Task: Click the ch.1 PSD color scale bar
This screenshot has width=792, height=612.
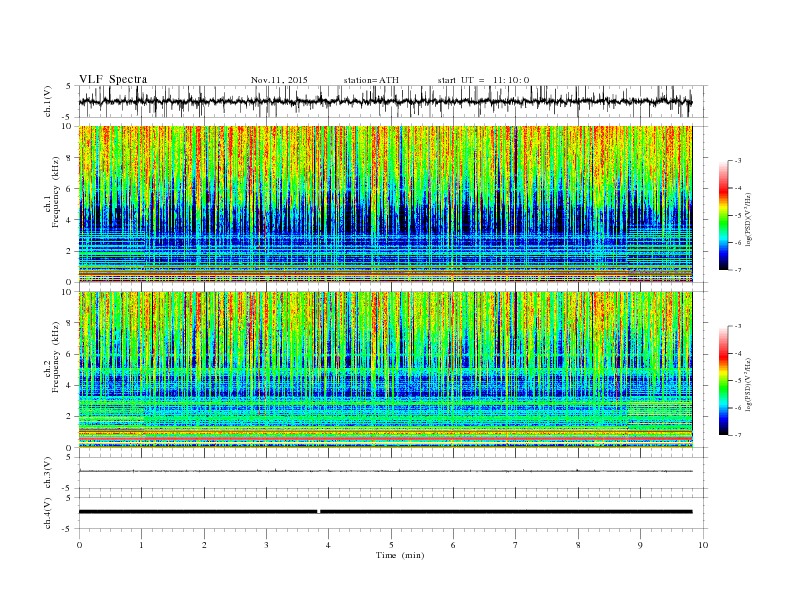Action: click(x=723, y=215)
